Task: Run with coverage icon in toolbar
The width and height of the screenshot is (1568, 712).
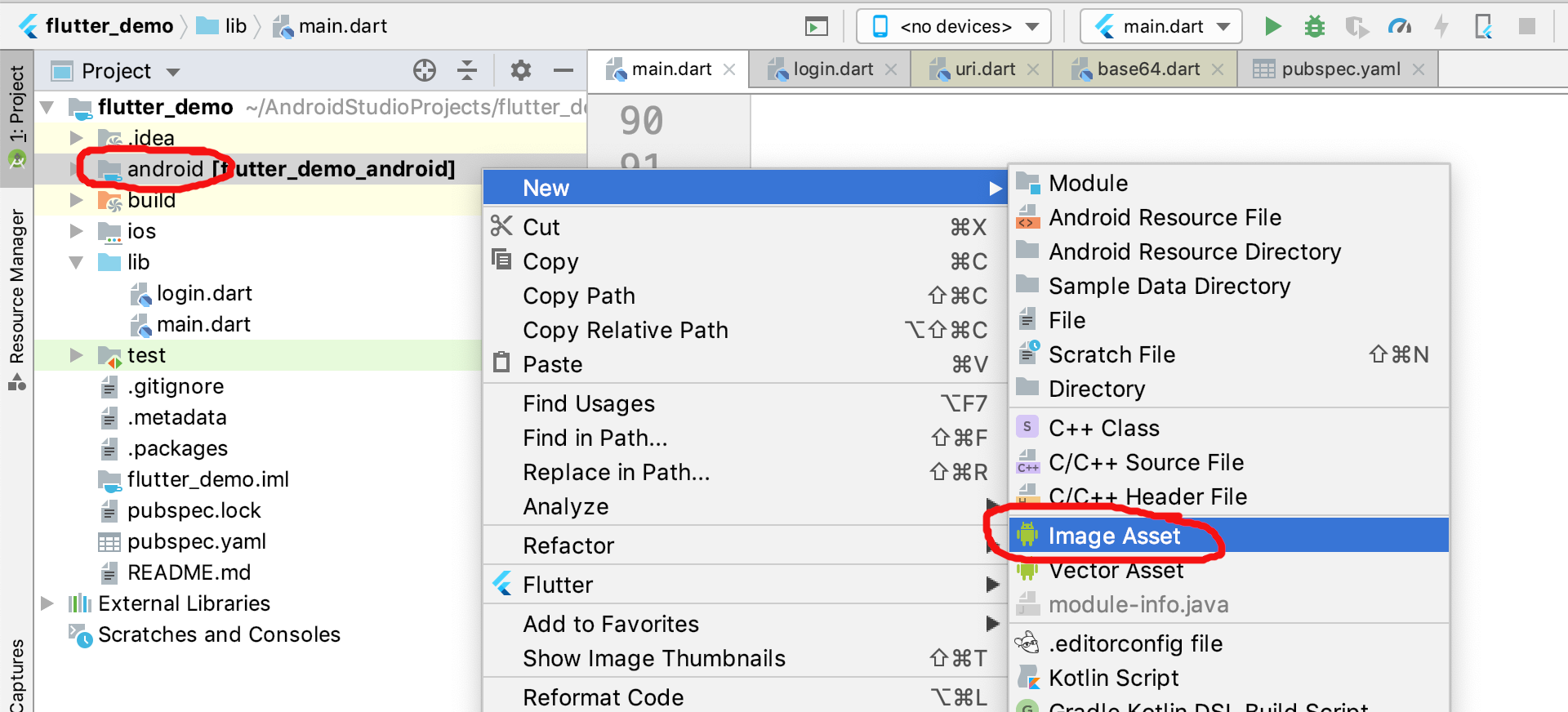Action: (x=1357, y=26)
